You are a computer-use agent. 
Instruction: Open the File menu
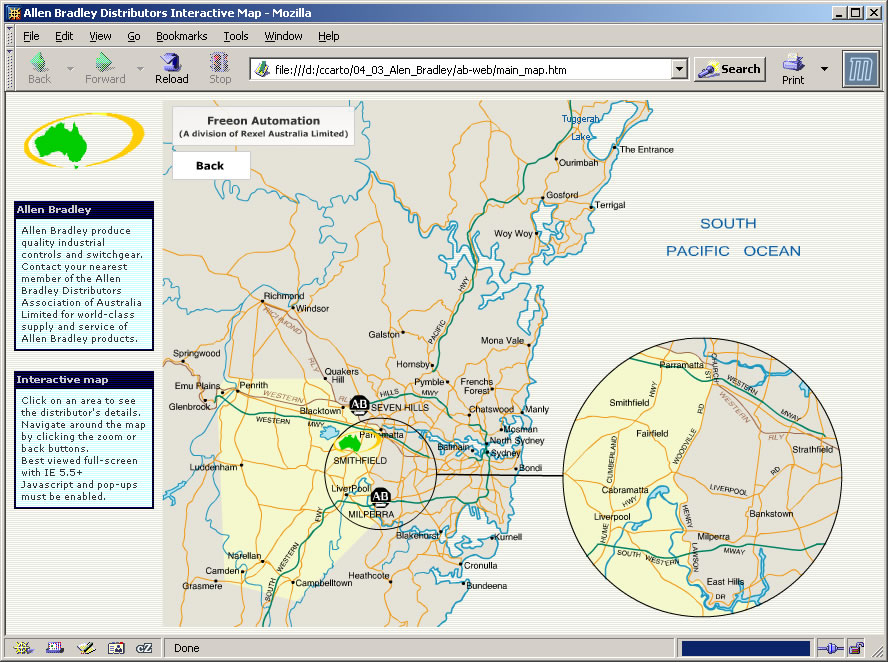point(31,36)
